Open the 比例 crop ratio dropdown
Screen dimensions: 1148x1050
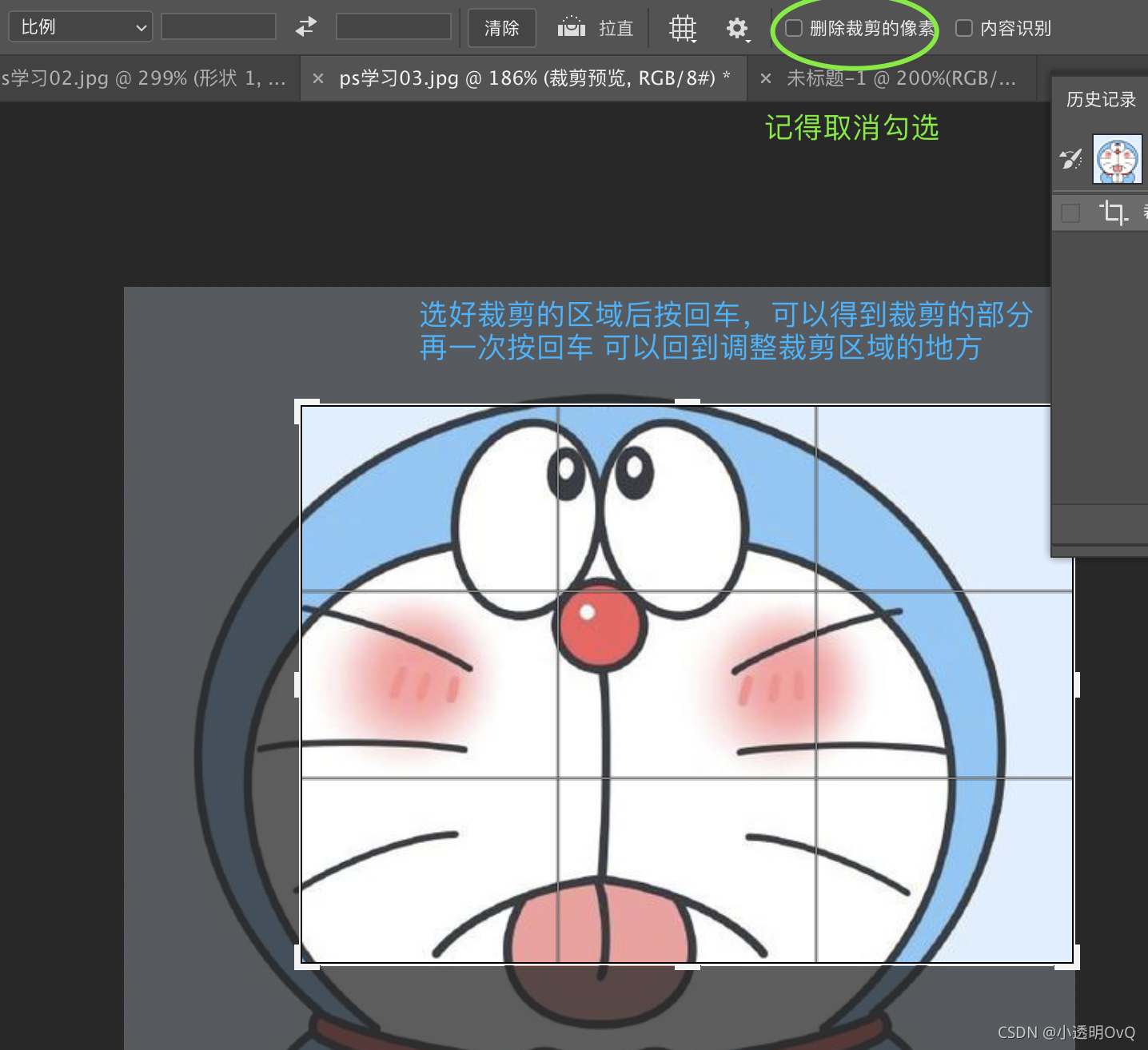pos(80,27)
